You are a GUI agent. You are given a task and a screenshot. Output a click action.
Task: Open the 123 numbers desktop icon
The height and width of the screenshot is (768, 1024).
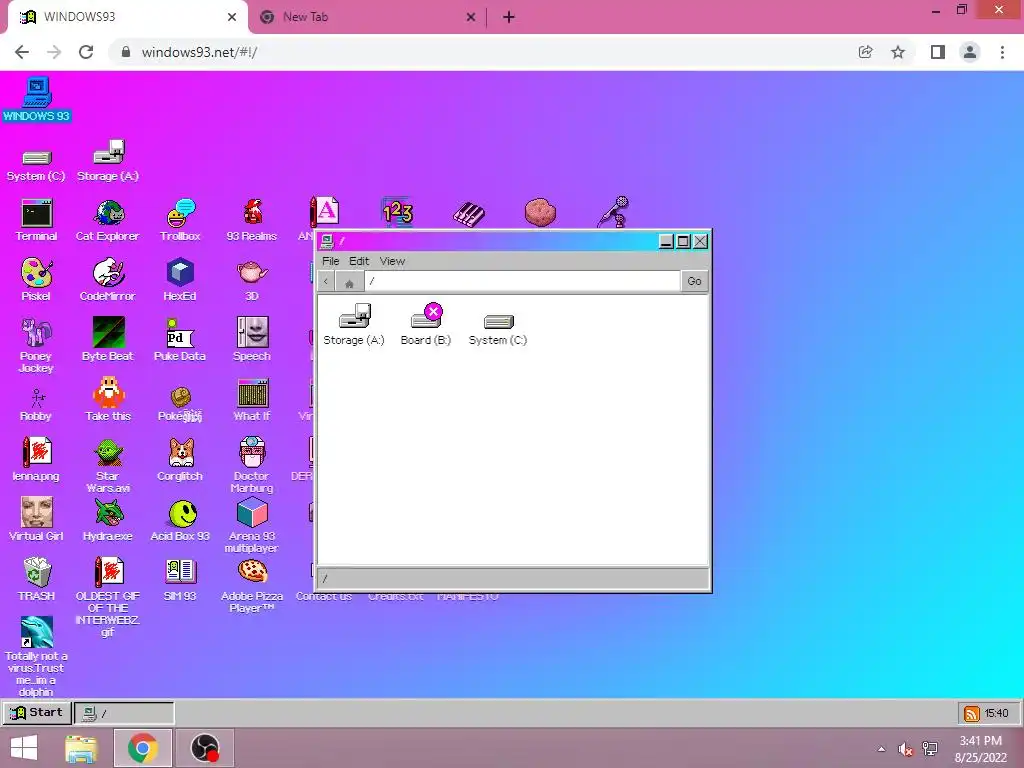[398, 212]
